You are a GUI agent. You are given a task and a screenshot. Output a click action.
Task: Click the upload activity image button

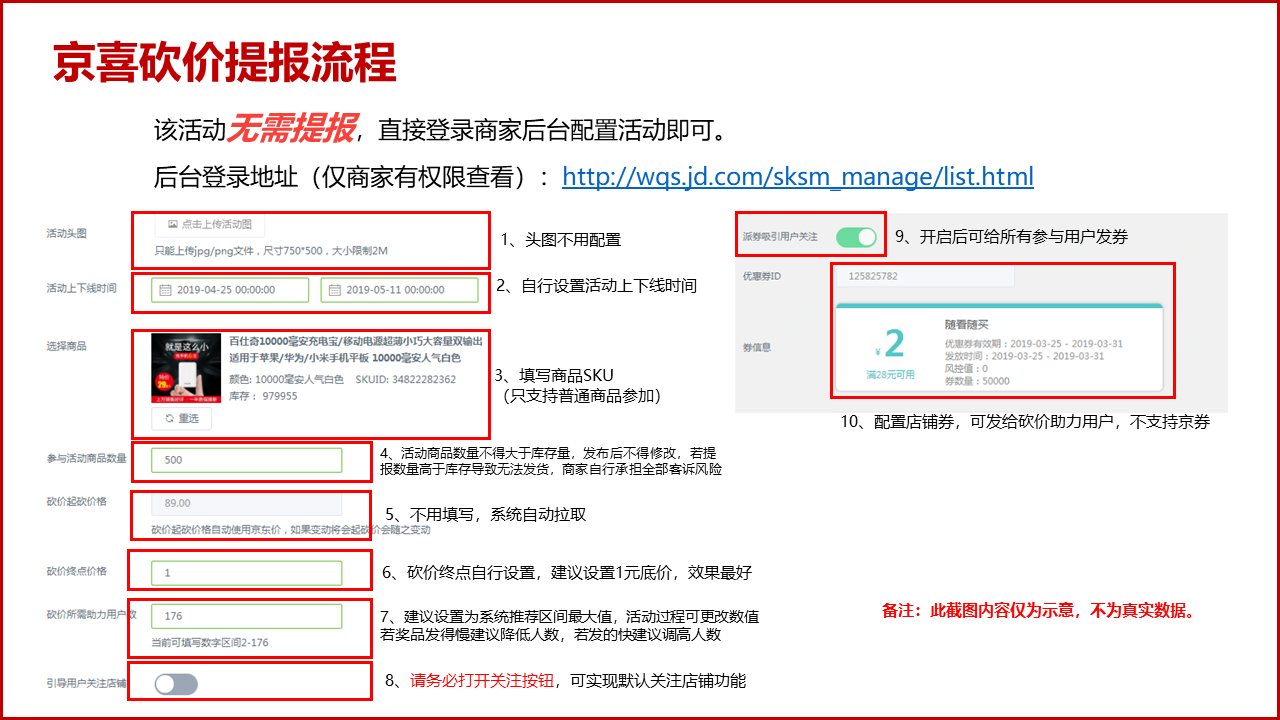click(x=210, y=224)
